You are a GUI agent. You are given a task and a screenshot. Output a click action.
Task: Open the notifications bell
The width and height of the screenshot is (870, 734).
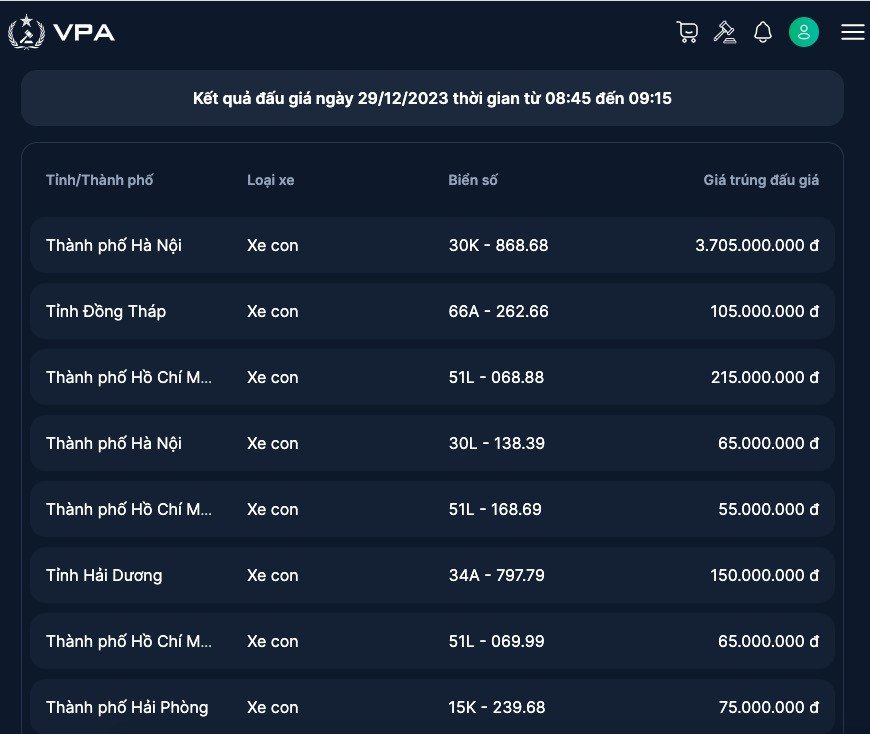[763, 32]
